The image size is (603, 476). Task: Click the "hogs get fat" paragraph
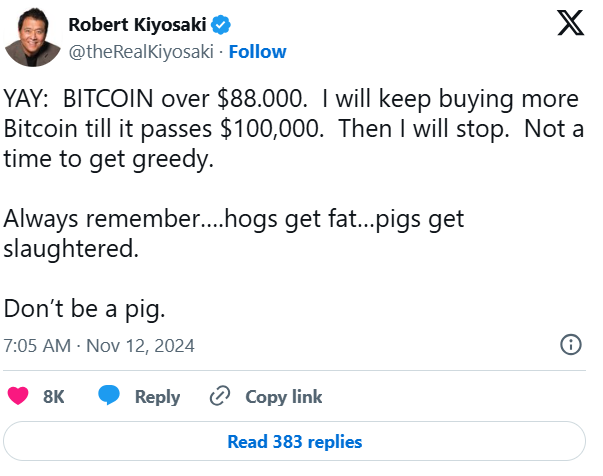(235, 219)
